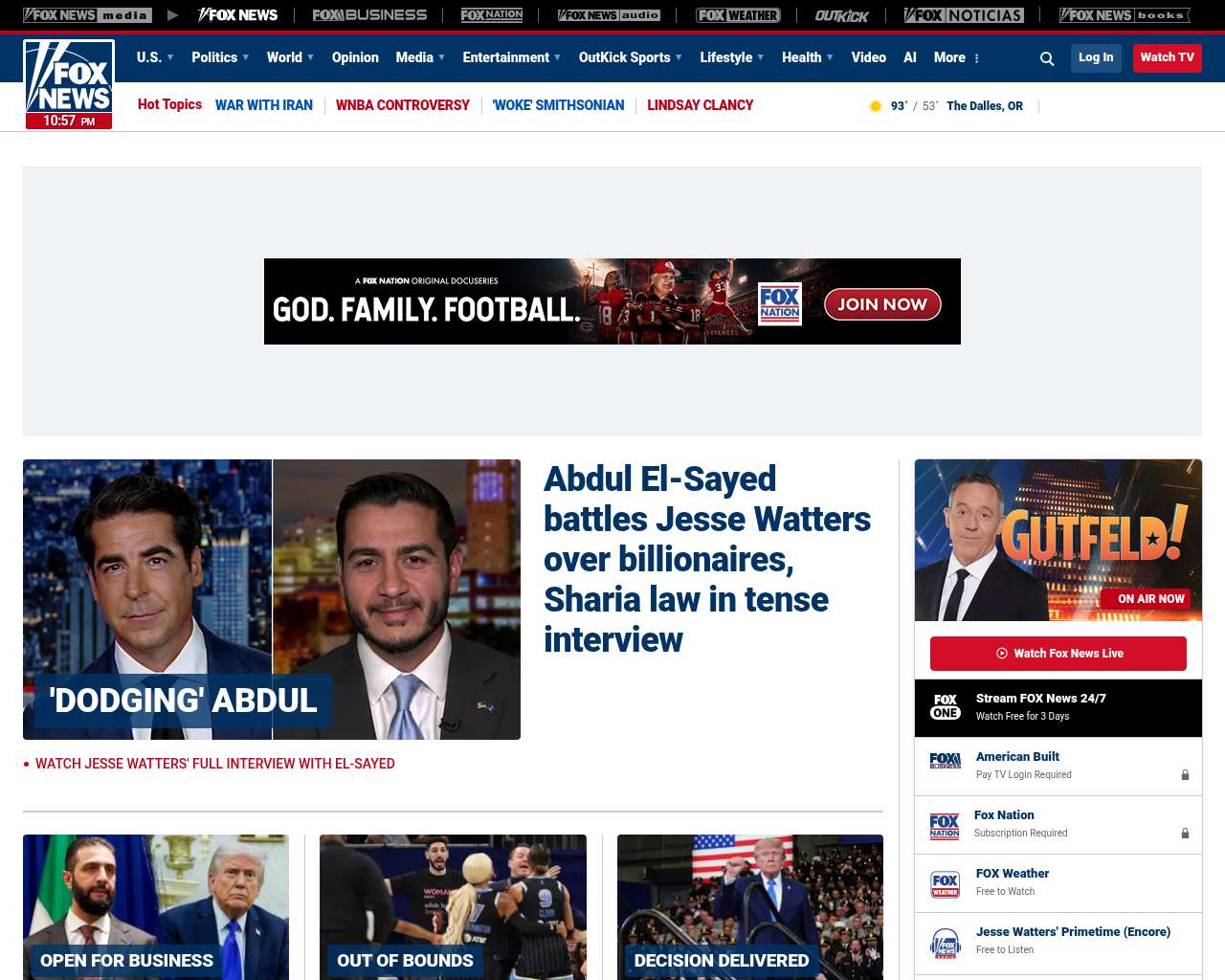
Task: Click the FOX One logo in sidebar
Action: tap(946, 706)
